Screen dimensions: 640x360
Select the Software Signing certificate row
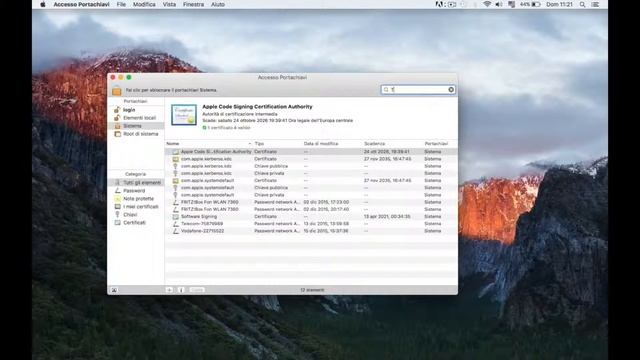click(311, 217)
